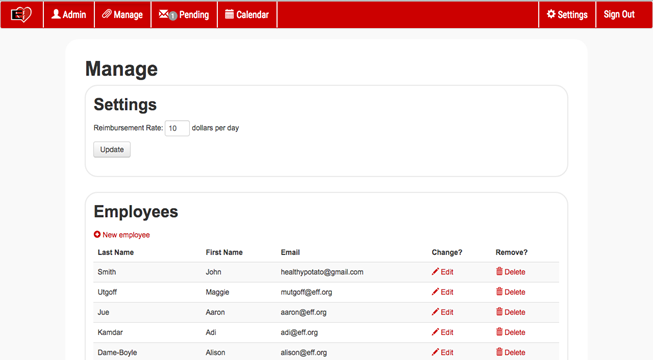Click the Settings gear icon
The height and width of the screenshot is (360, 653).
pos(551,14)
